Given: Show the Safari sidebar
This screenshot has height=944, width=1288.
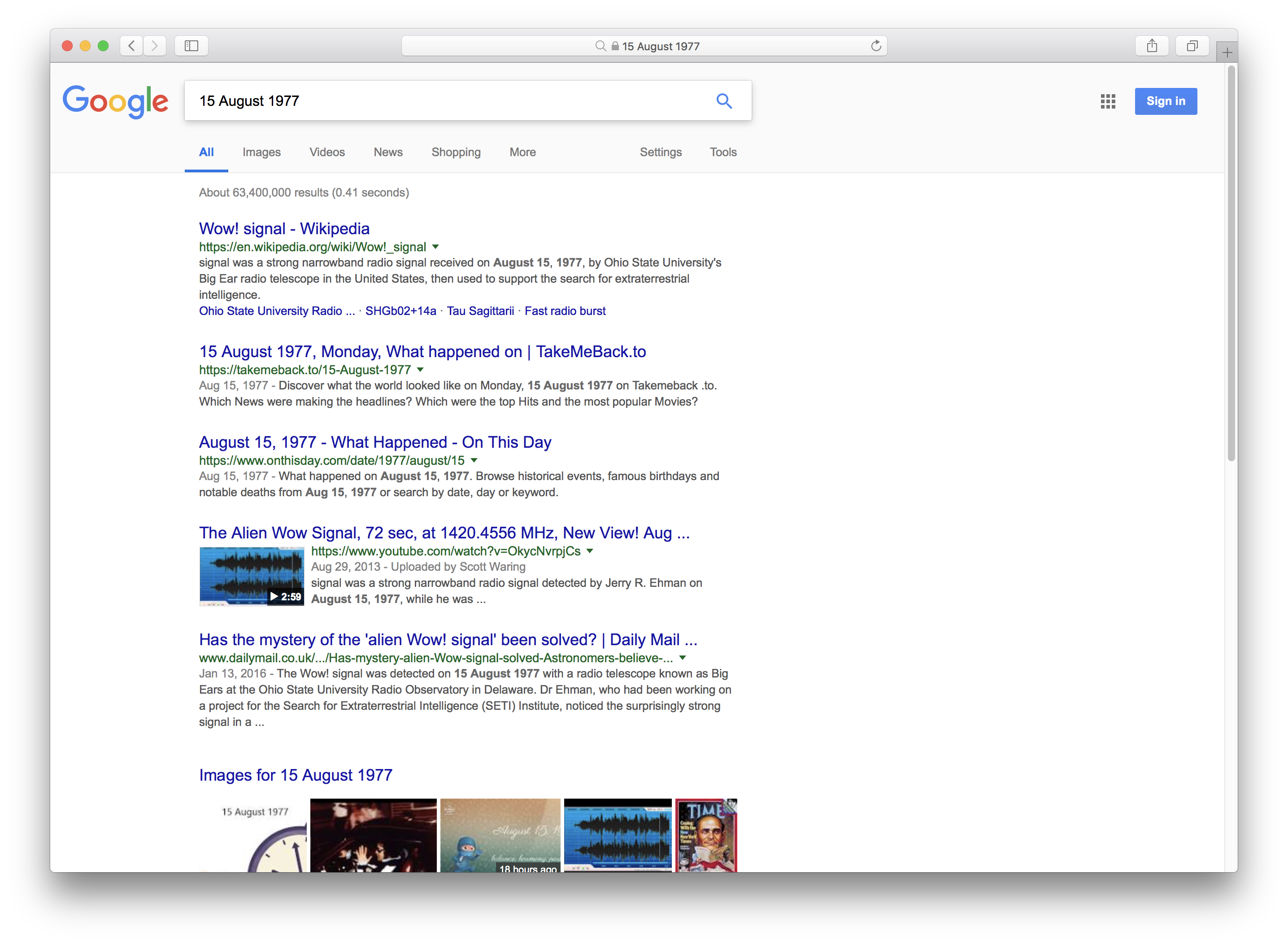Looking at the screenshot, I should [x=191, y=46].
